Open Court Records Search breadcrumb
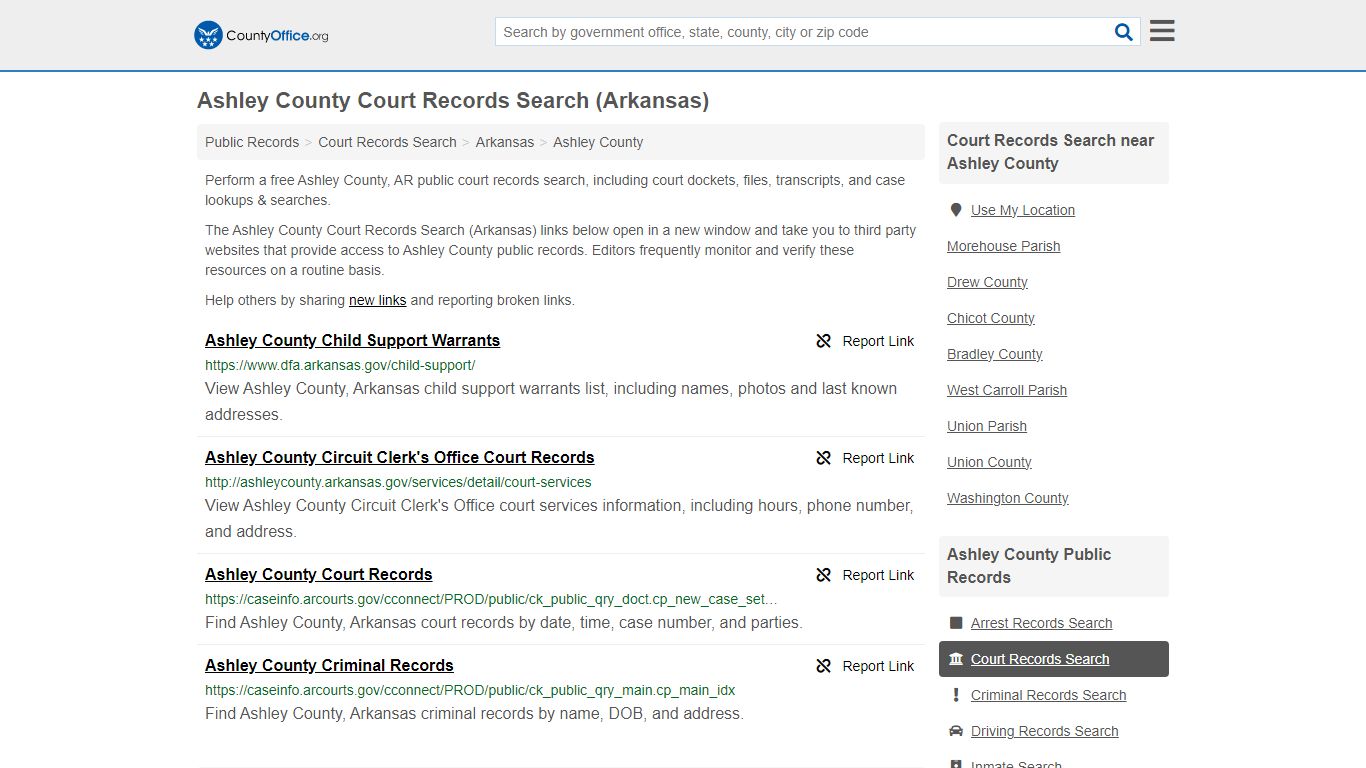The image size is (1366, 768). tap(387, 142)
